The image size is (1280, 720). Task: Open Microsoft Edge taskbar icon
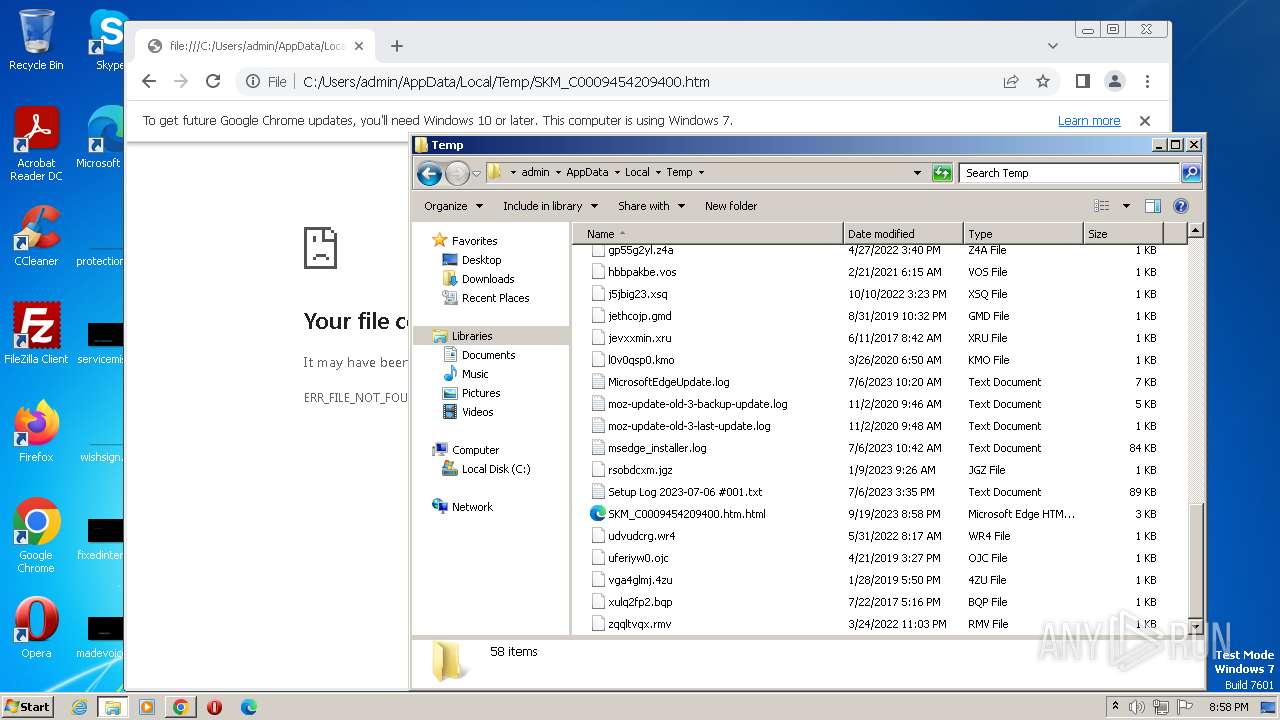(248, 707)
